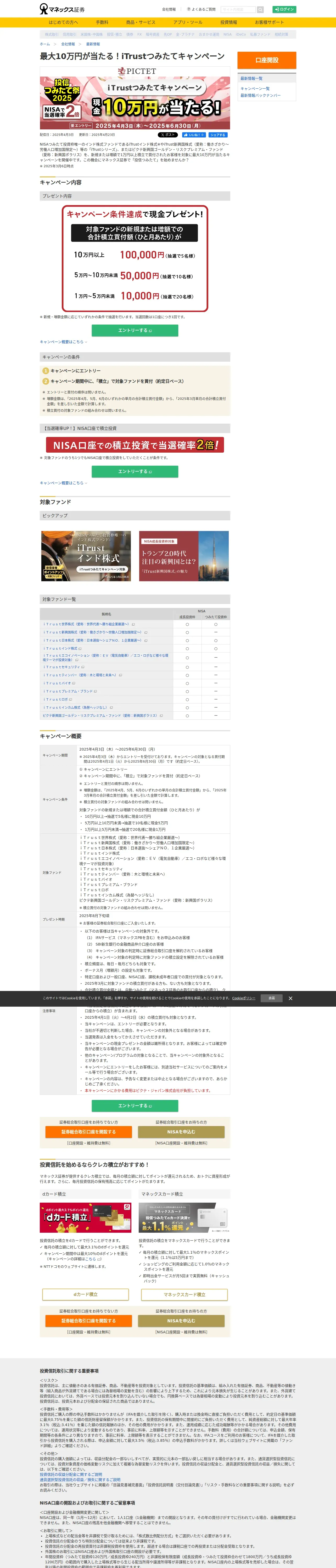Click the Facebook いいね button
The image size is (336, 1568).
(x=194, y=135)
